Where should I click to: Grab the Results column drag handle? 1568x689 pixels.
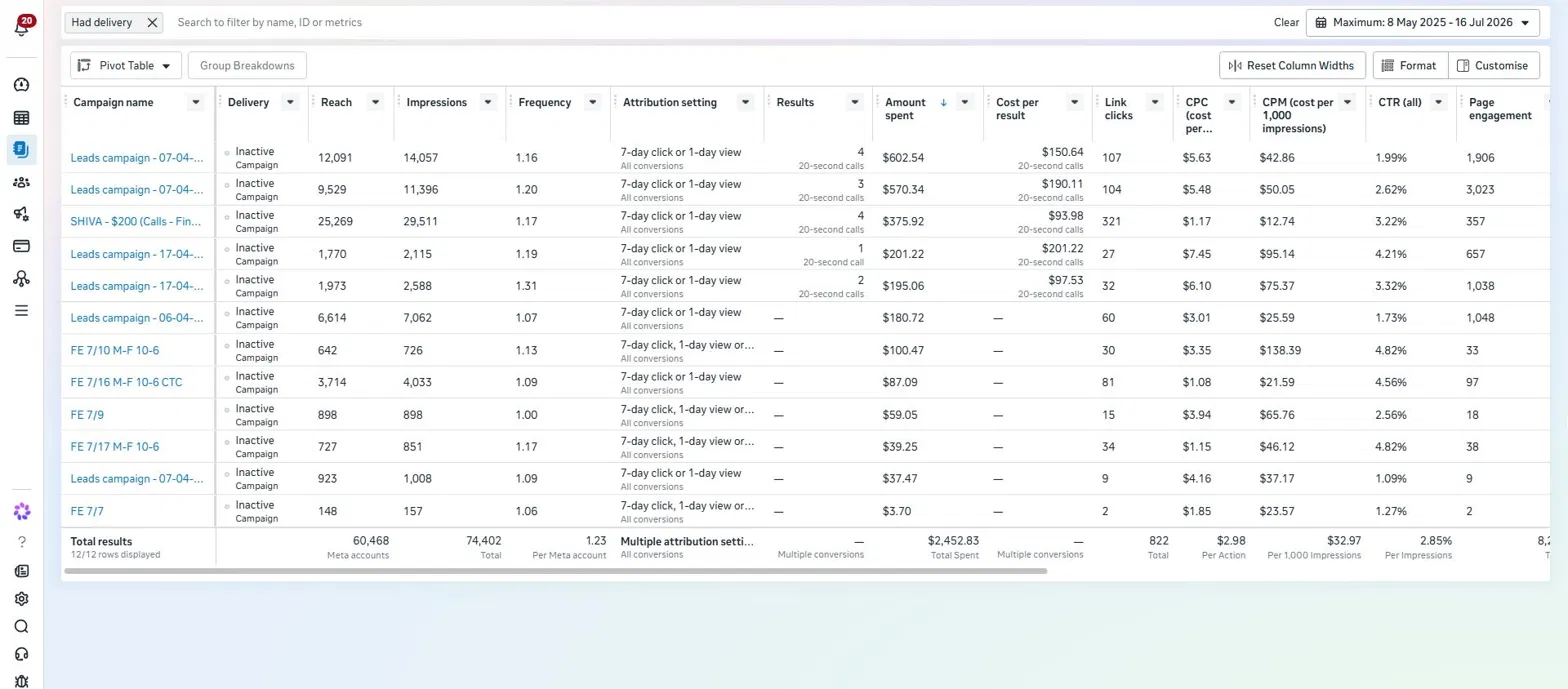[769, 102]
